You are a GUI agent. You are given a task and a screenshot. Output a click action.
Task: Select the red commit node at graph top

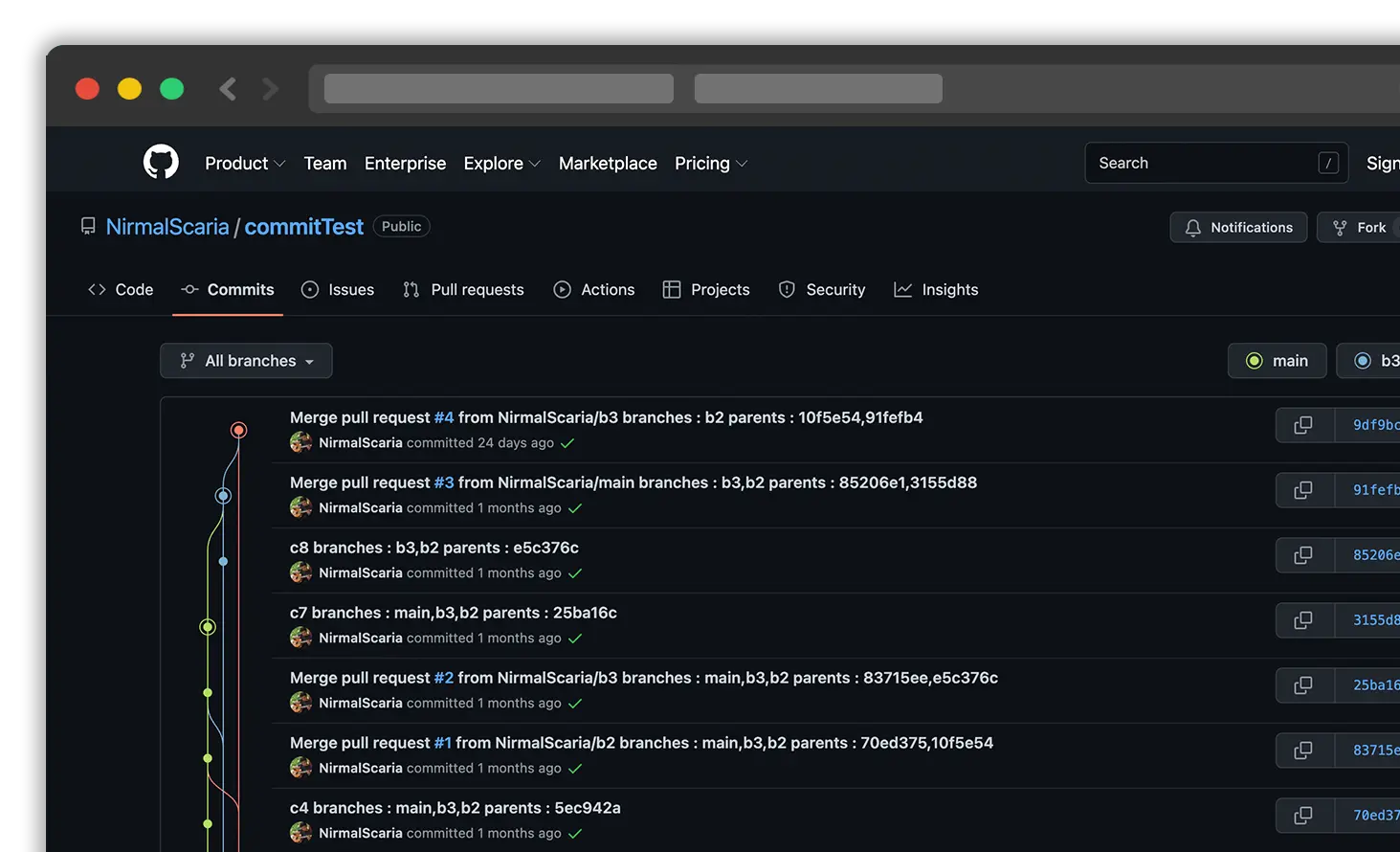pyautogui.click(x=238, y=430)
